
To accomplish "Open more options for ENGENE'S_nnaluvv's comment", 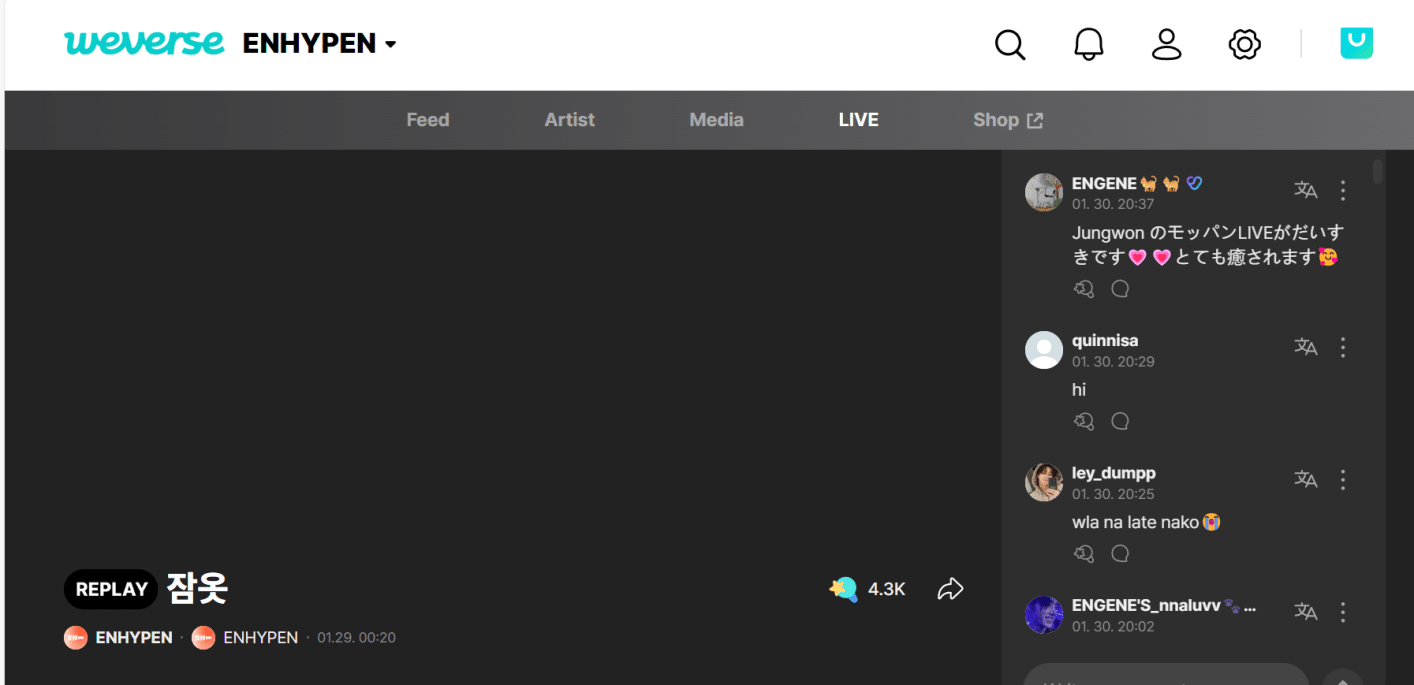I will click(1343, 611).
